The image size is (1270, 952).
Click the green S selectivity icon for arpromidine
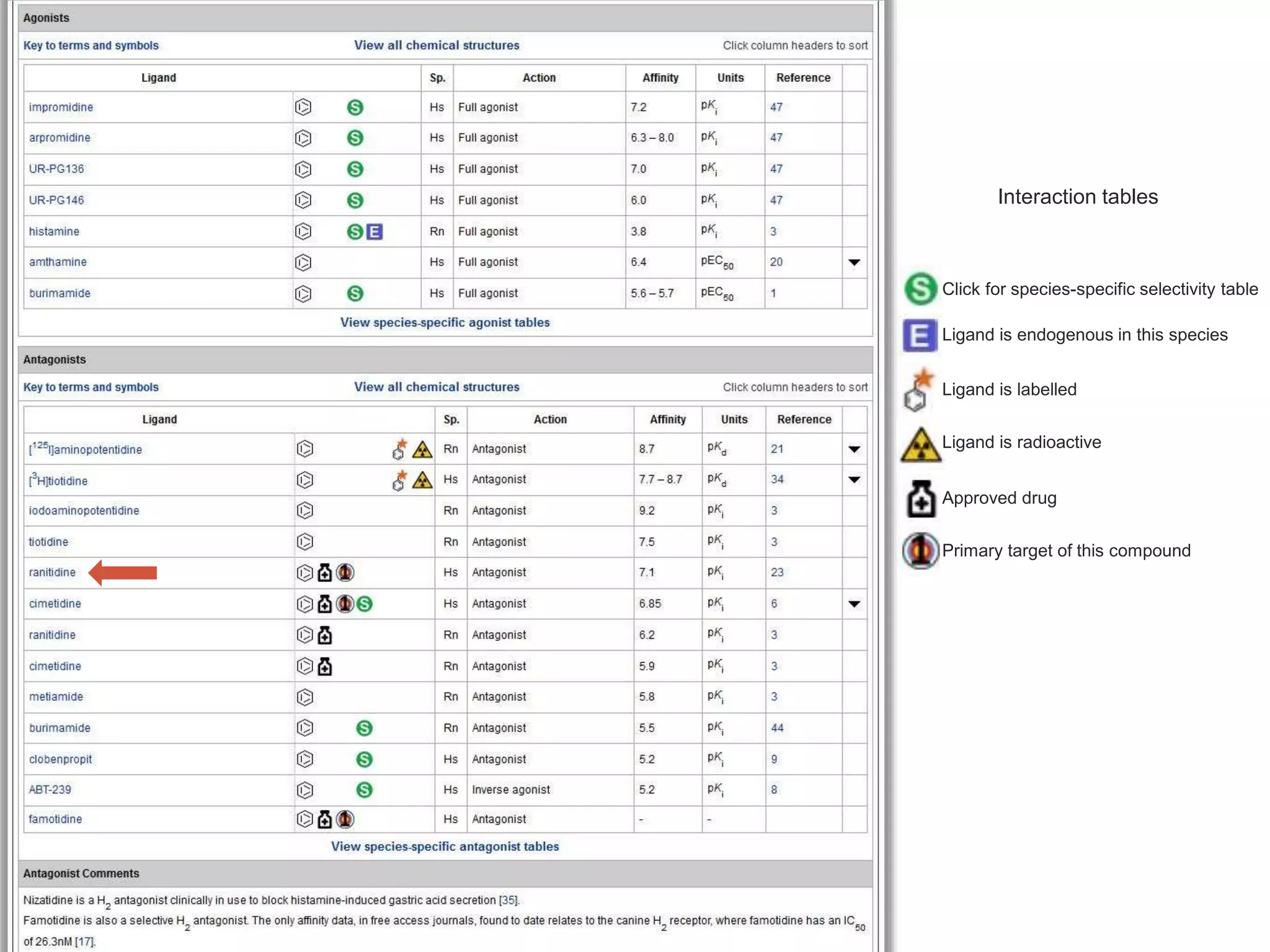355,138
